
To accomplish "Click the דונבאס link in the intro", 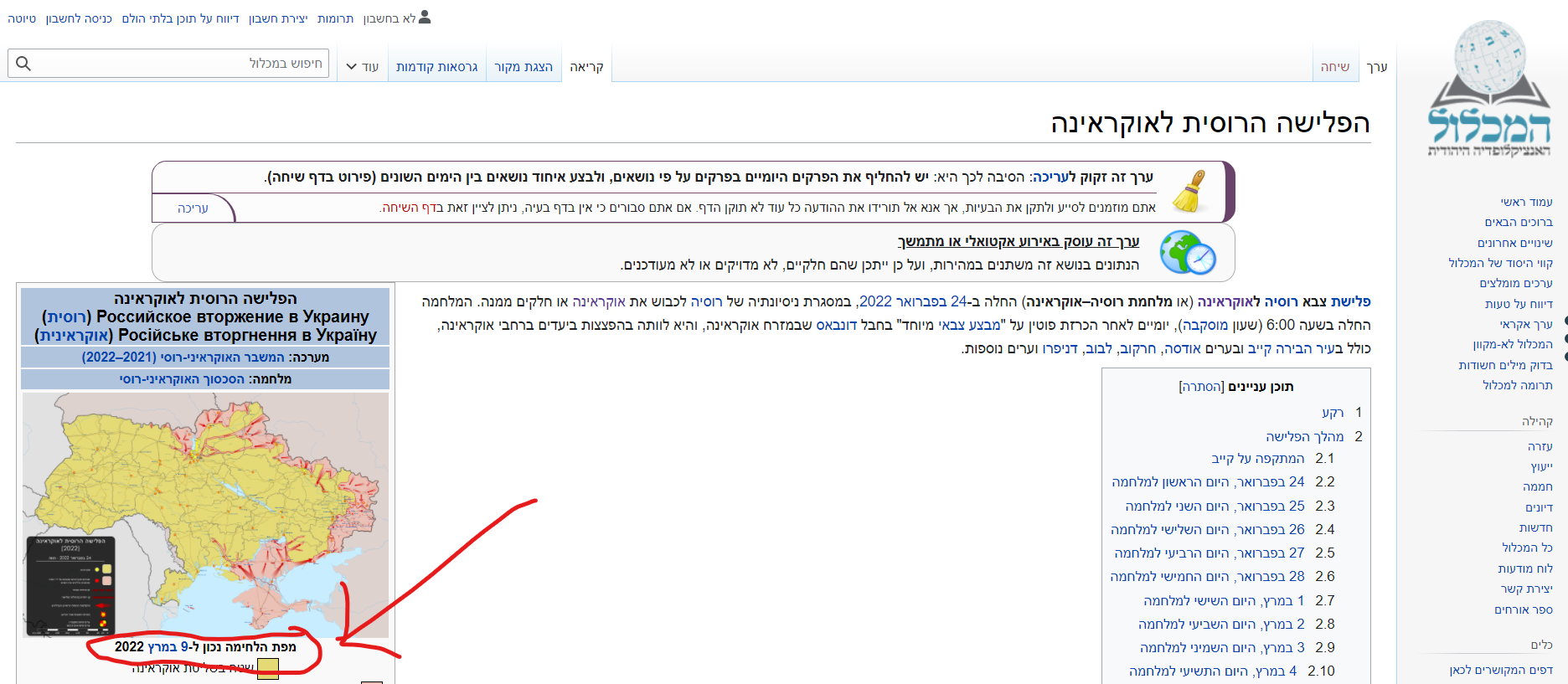I will coord(836,325).
